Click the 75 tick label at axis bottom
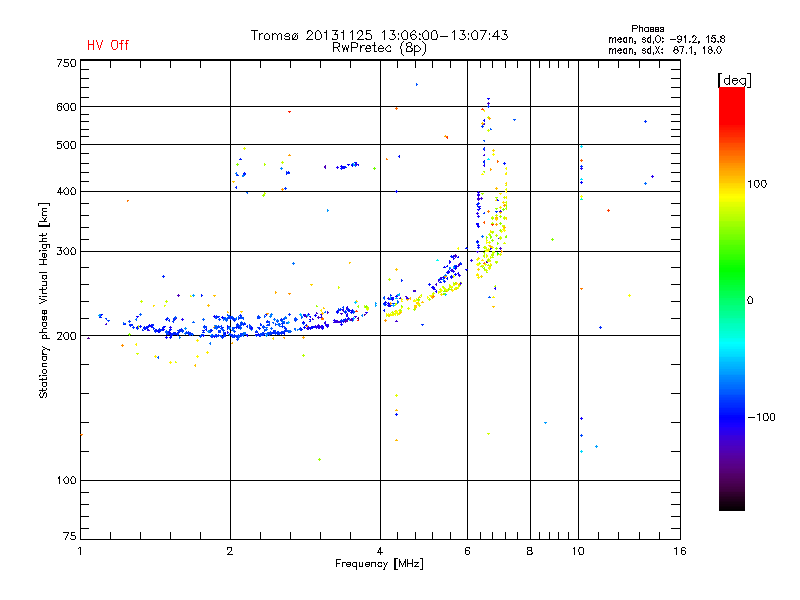This screenshot has height=600, width=800. (x=70, y=536)
